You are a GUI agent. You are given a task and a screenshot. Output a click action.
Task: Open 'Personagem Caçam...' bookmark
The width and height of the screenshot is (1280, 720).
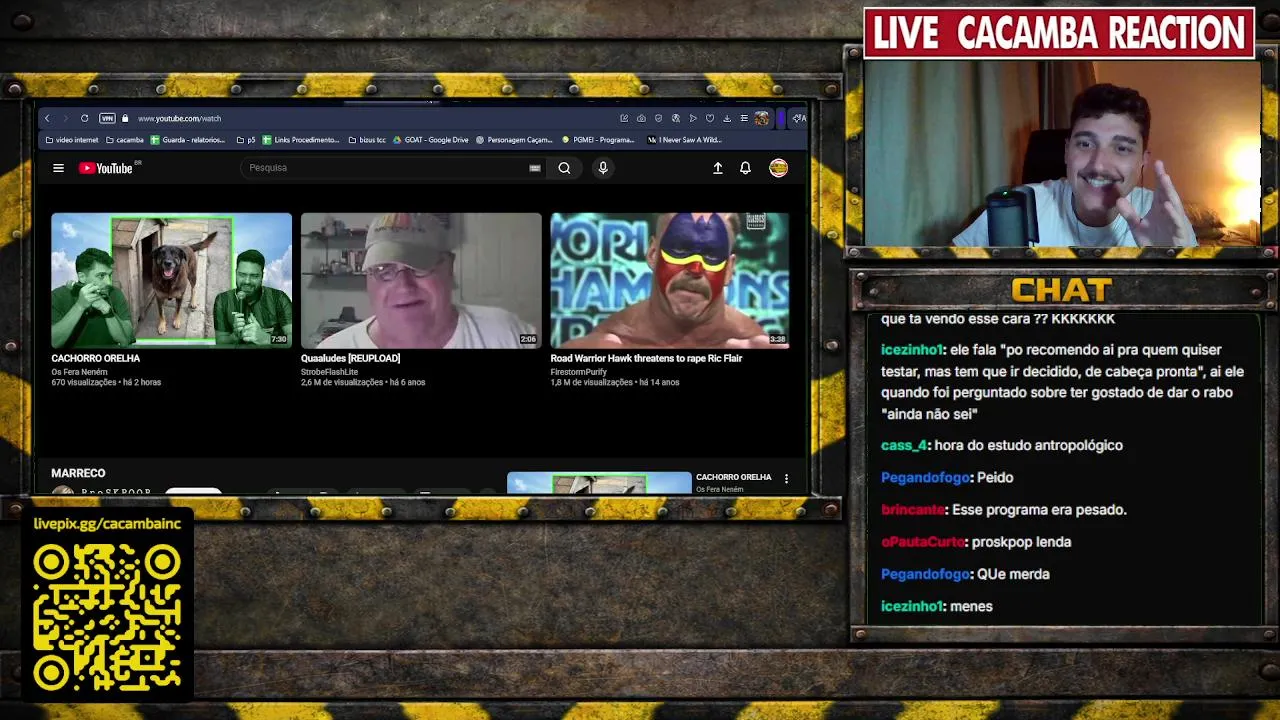[x=514, y=140]
